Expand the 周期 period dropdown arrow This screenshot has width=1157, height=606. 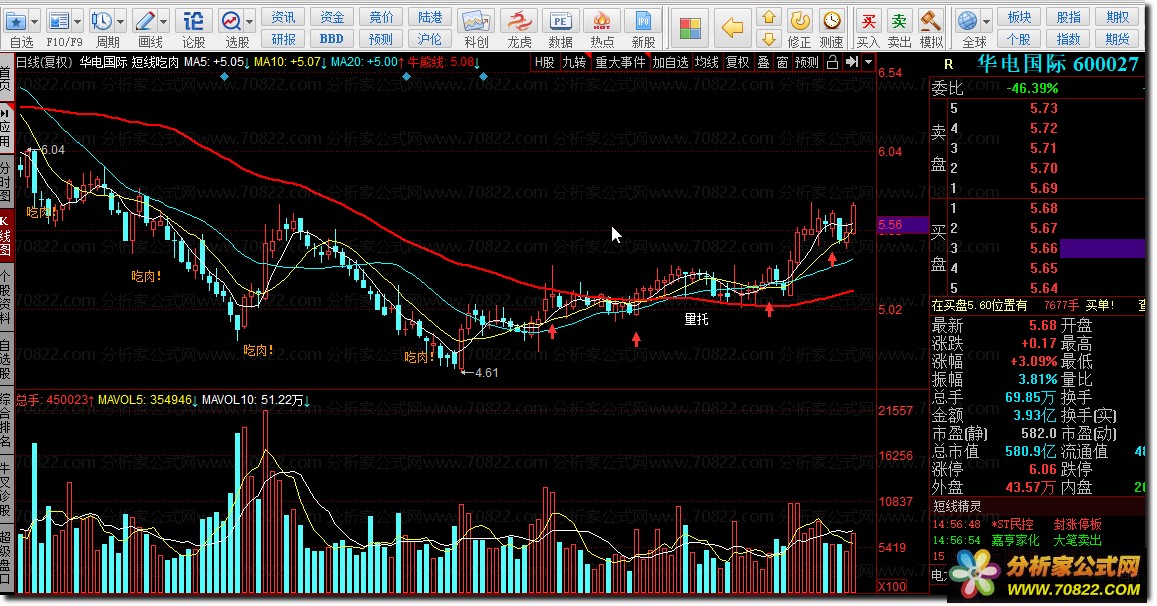[x=120, y=21]
